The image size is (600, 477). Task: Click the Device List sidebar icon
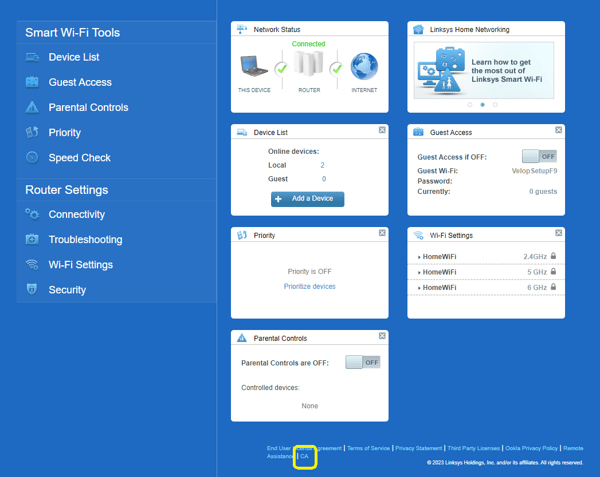32,57
